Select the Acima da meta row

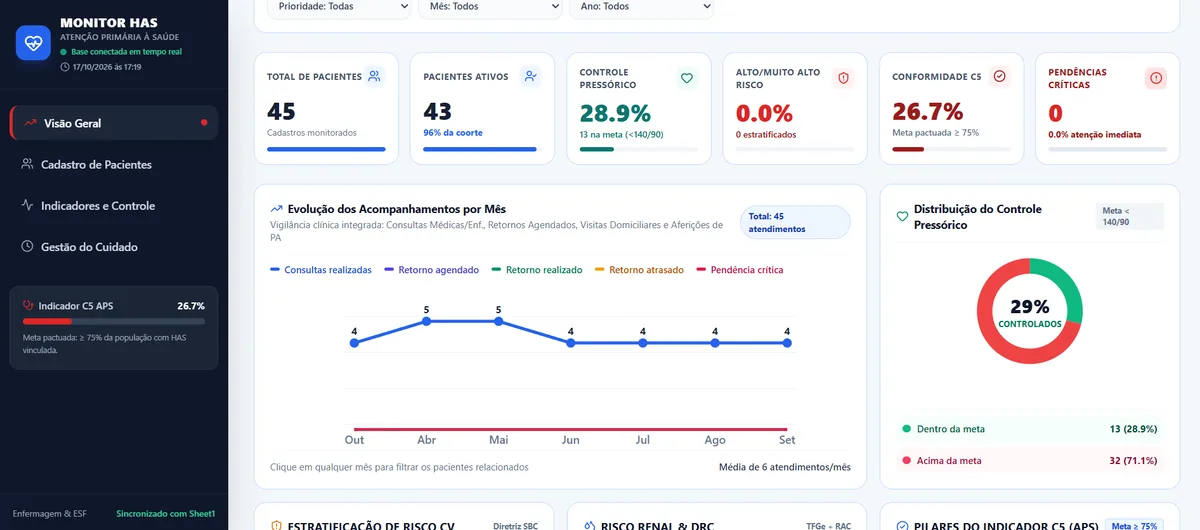1029,461
